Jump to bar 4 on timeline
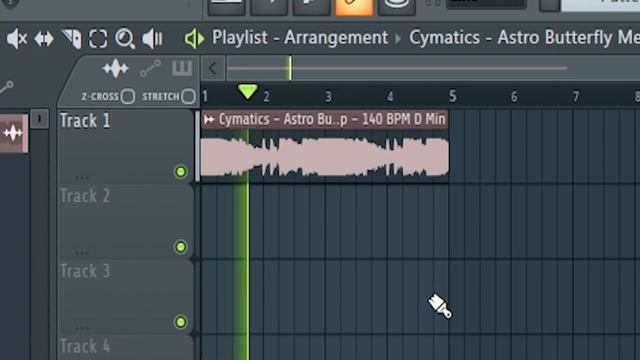The image size is (640, 360). point(390,97)
